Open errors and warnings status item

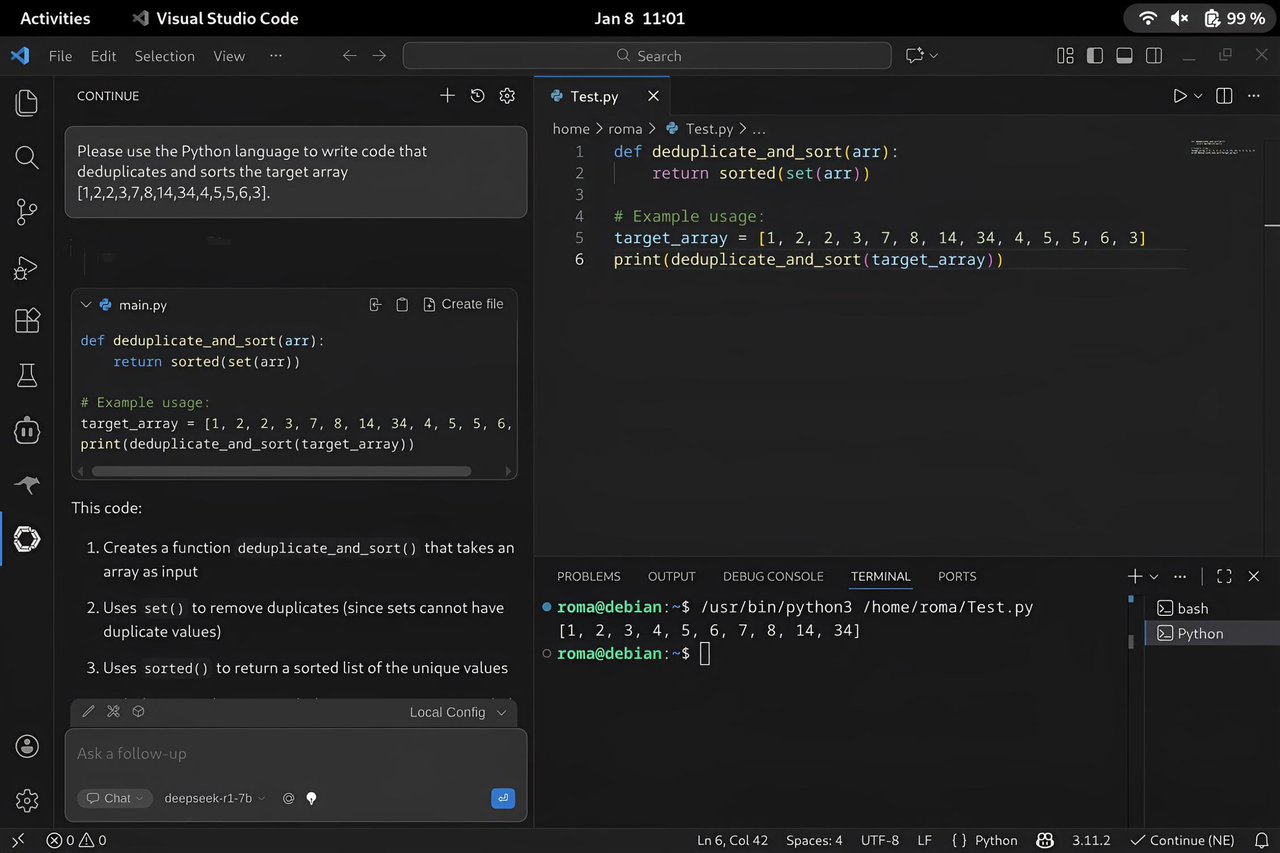[76, 840]
